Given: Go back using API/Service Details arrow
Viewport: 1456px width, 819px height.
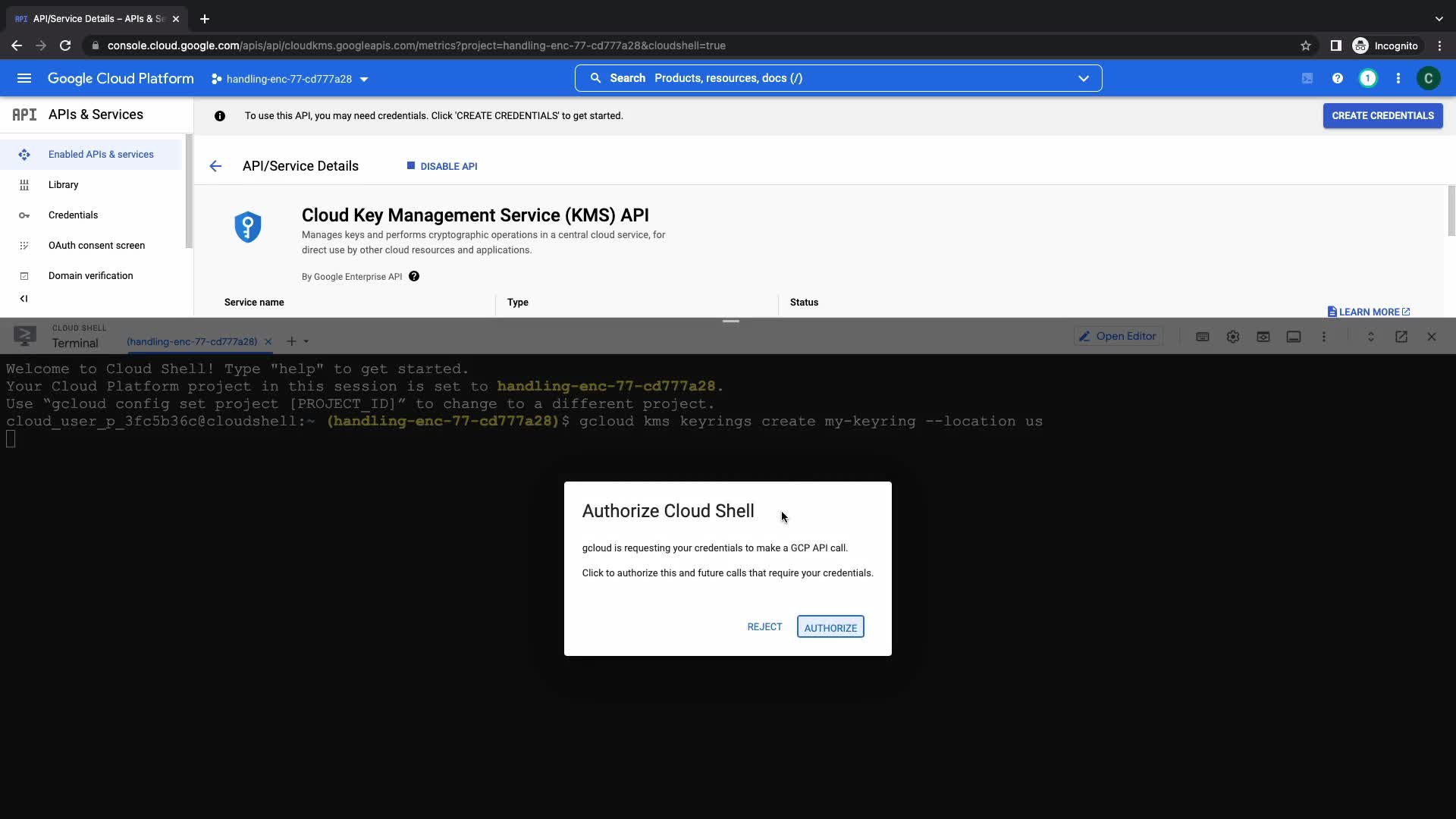Looking at the screenshot, I should [215, 166].
